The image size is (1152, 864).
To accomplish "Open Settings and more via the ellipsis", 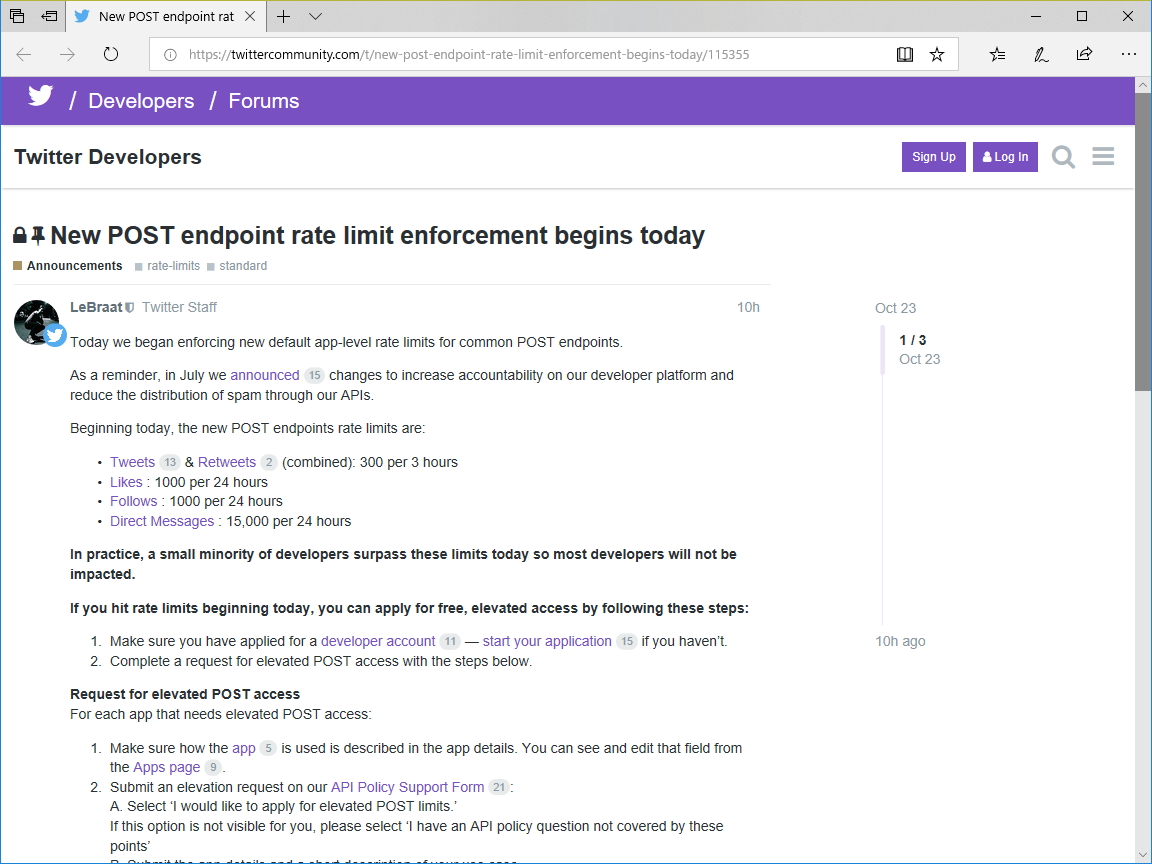I will click(1129, 55).
